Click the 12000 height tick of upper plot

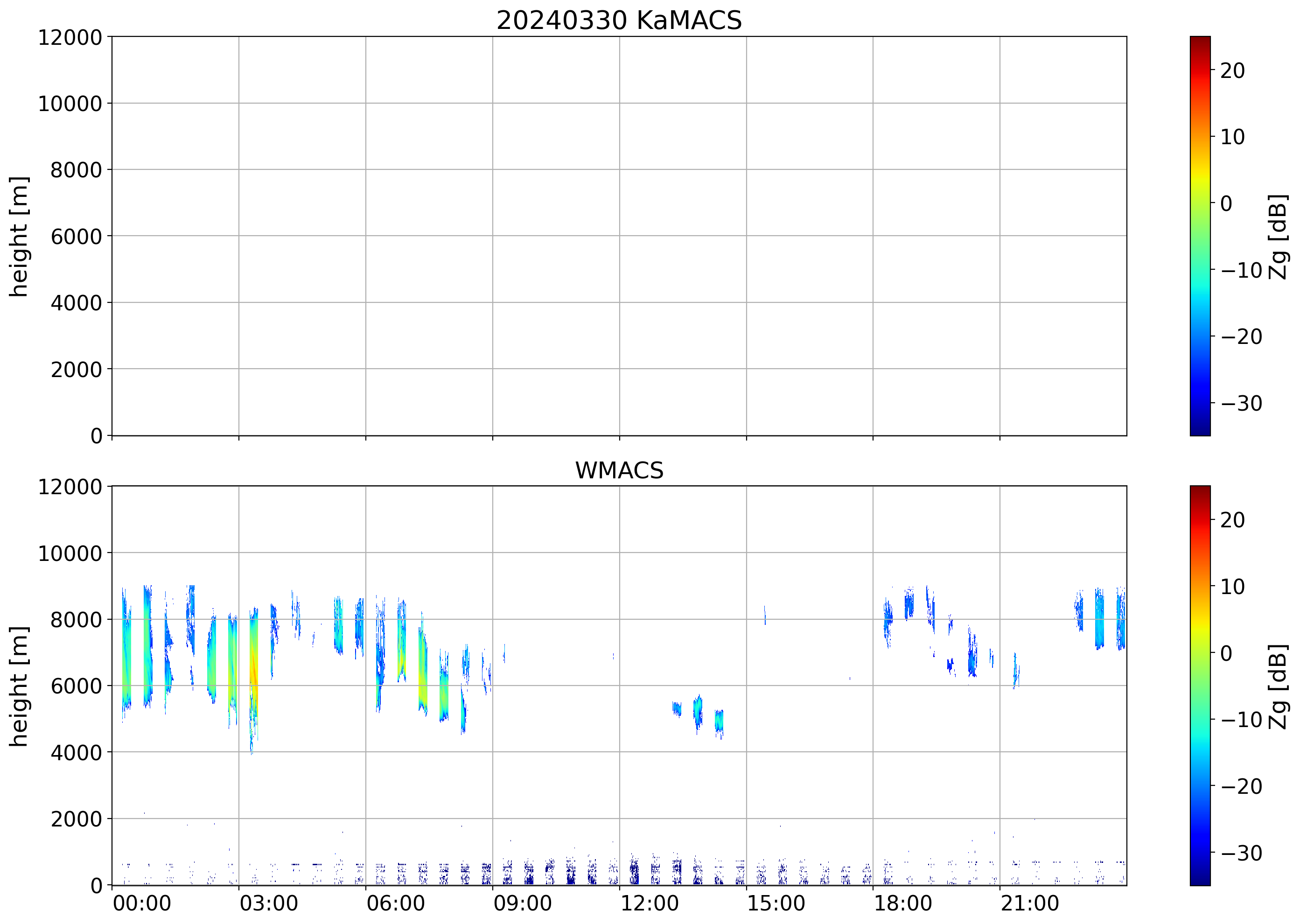coord(70,37)
